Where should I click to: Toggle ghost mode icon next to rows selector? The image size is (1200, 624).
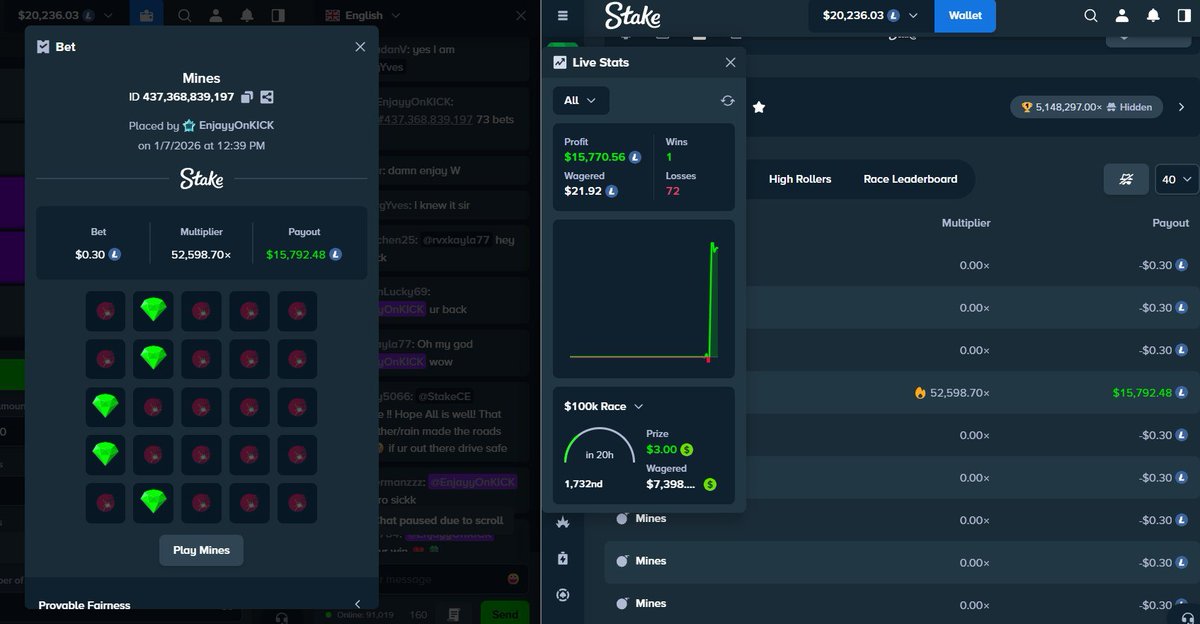click(x=1125, y=179)
